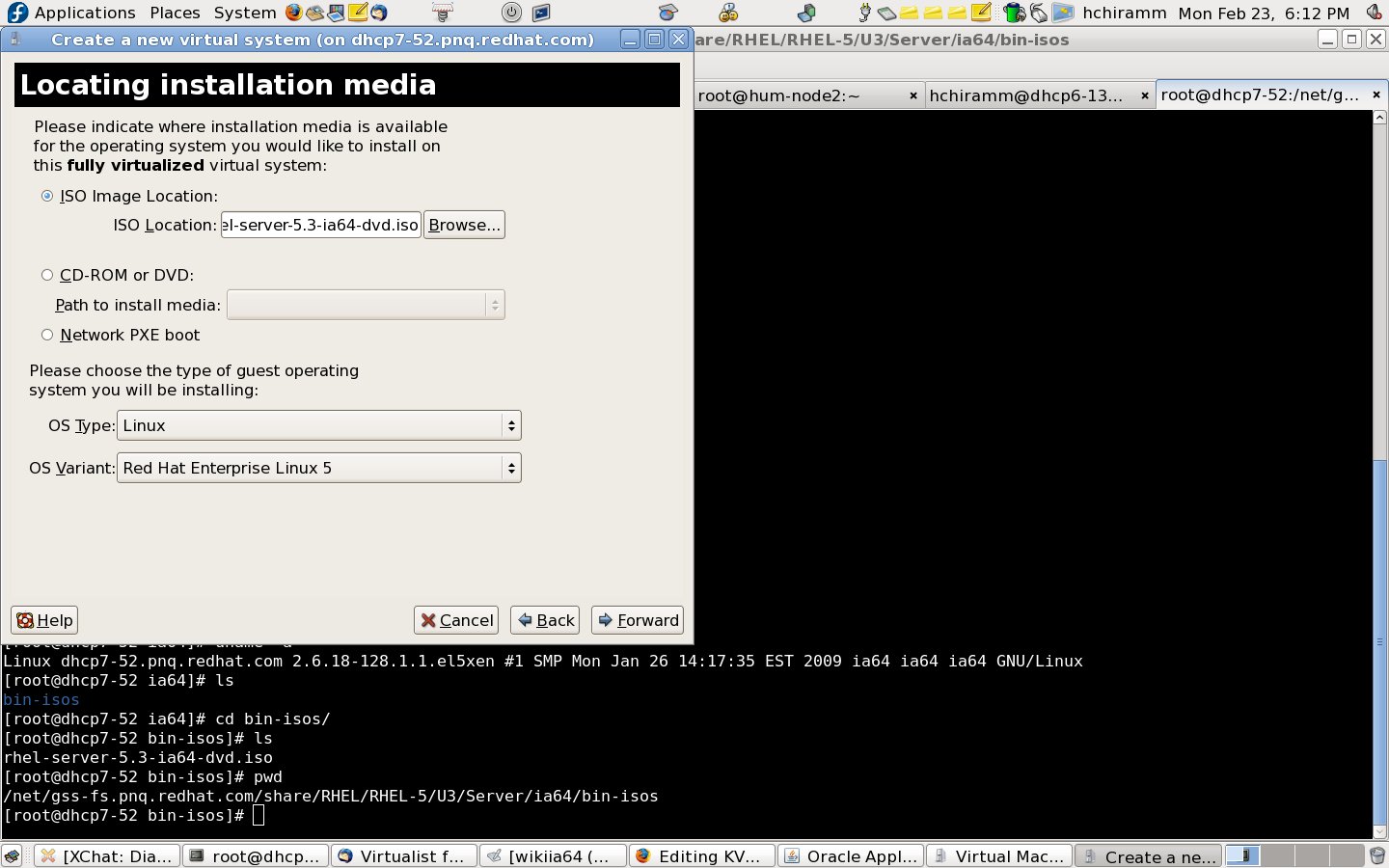Close the hchiramm@dhcp6-13 terminal tab
Screen dimensions: 1389x868
[1144, 95]
